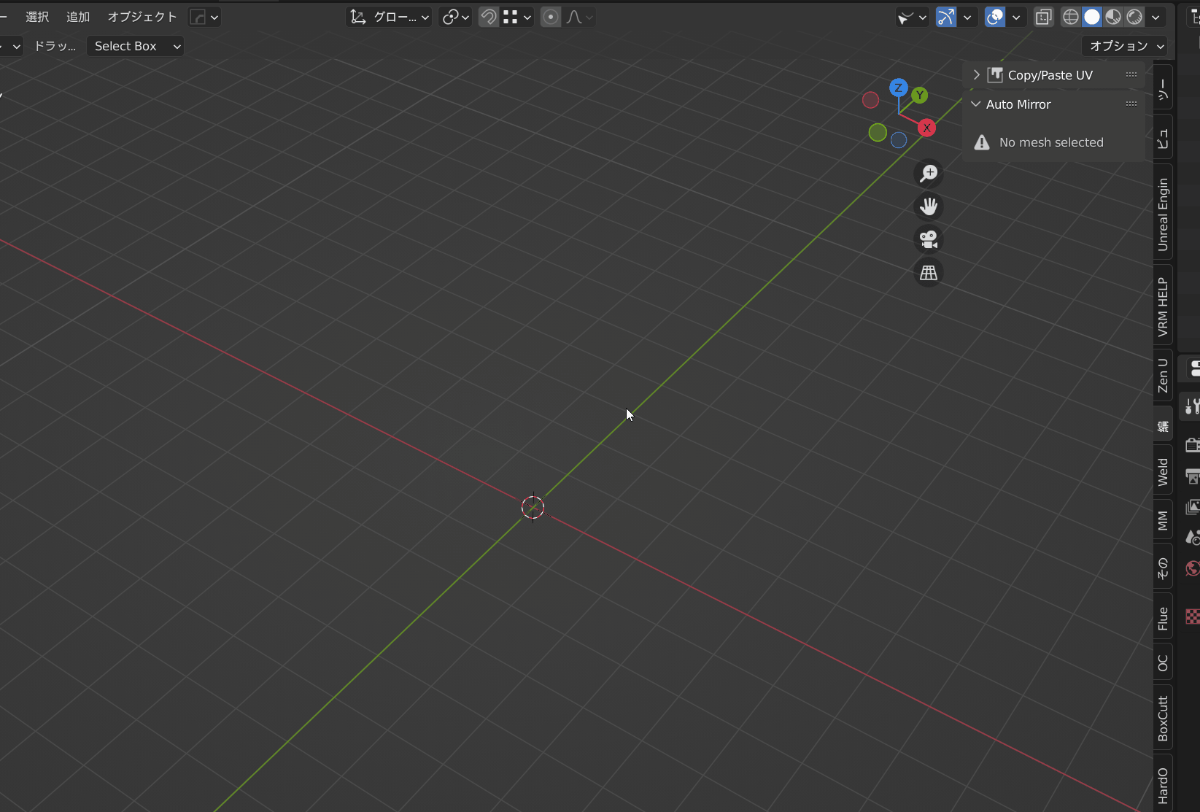Select rendered viewport shading

tap(1134, 17)
